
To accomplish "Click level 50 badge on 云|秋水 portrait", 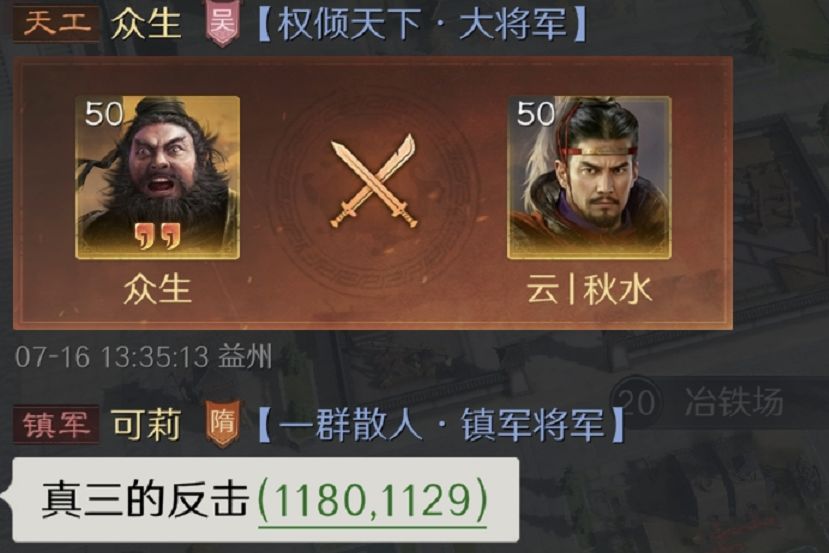I will 535,113.
